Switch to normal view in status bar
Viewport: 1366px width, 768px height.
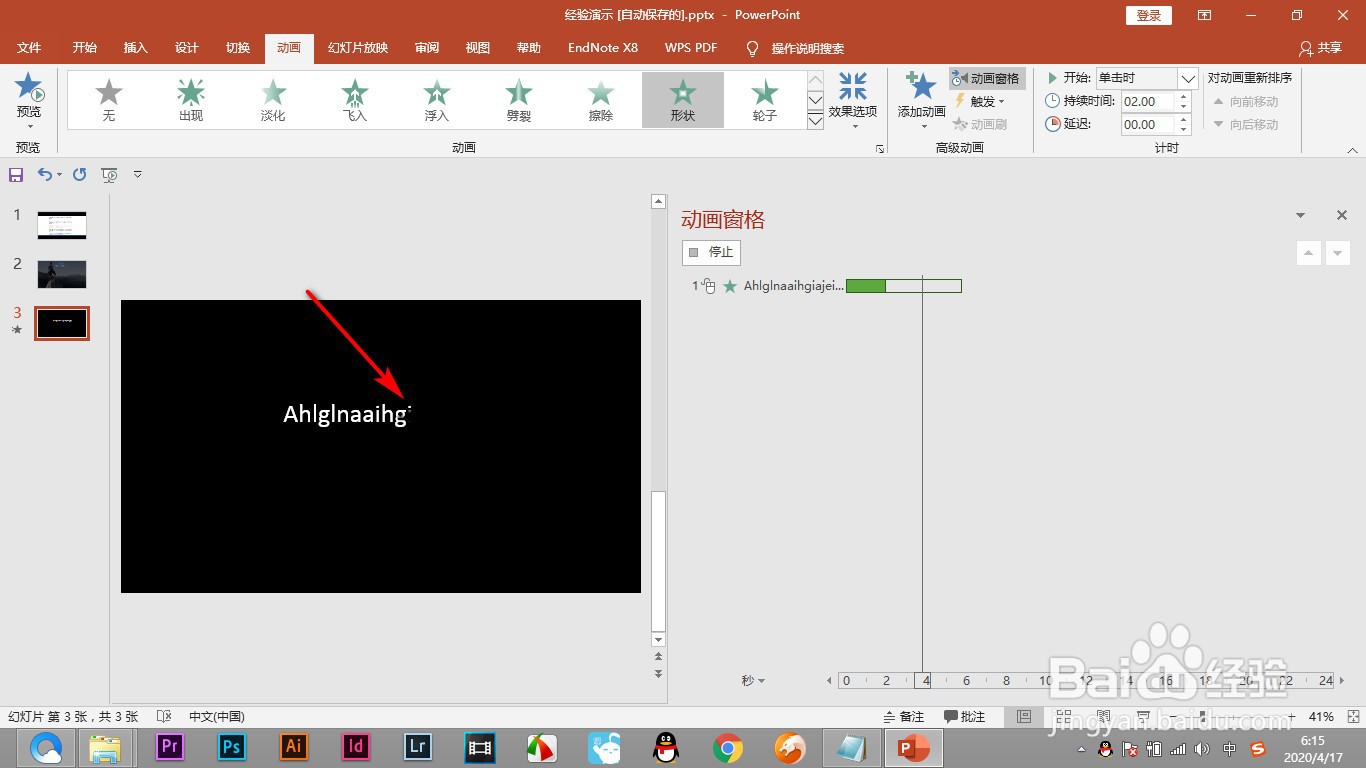[1023, 716]
